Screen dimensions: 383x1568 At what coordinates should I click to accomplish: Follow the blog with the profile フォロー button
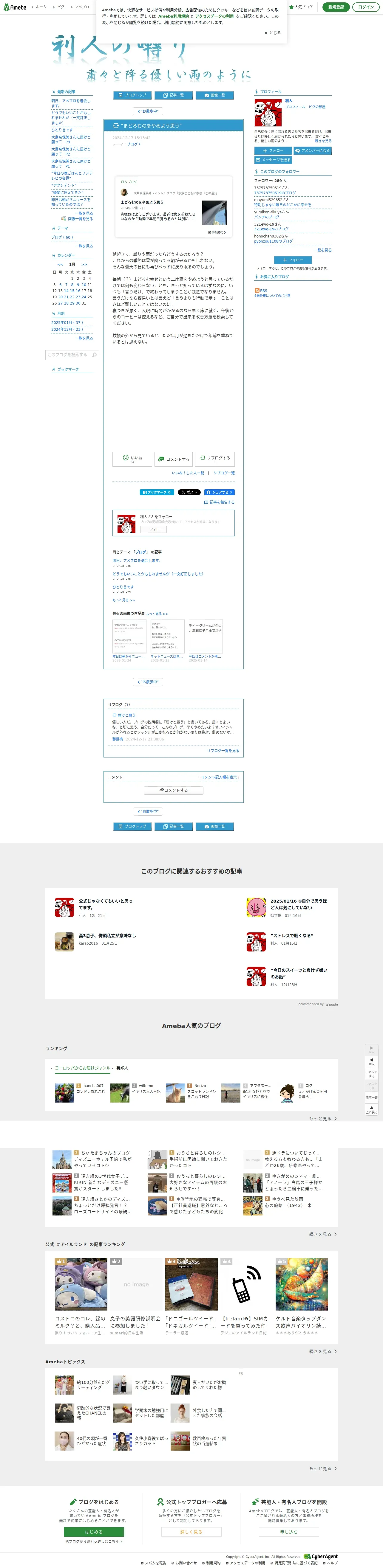click(273, 150)
